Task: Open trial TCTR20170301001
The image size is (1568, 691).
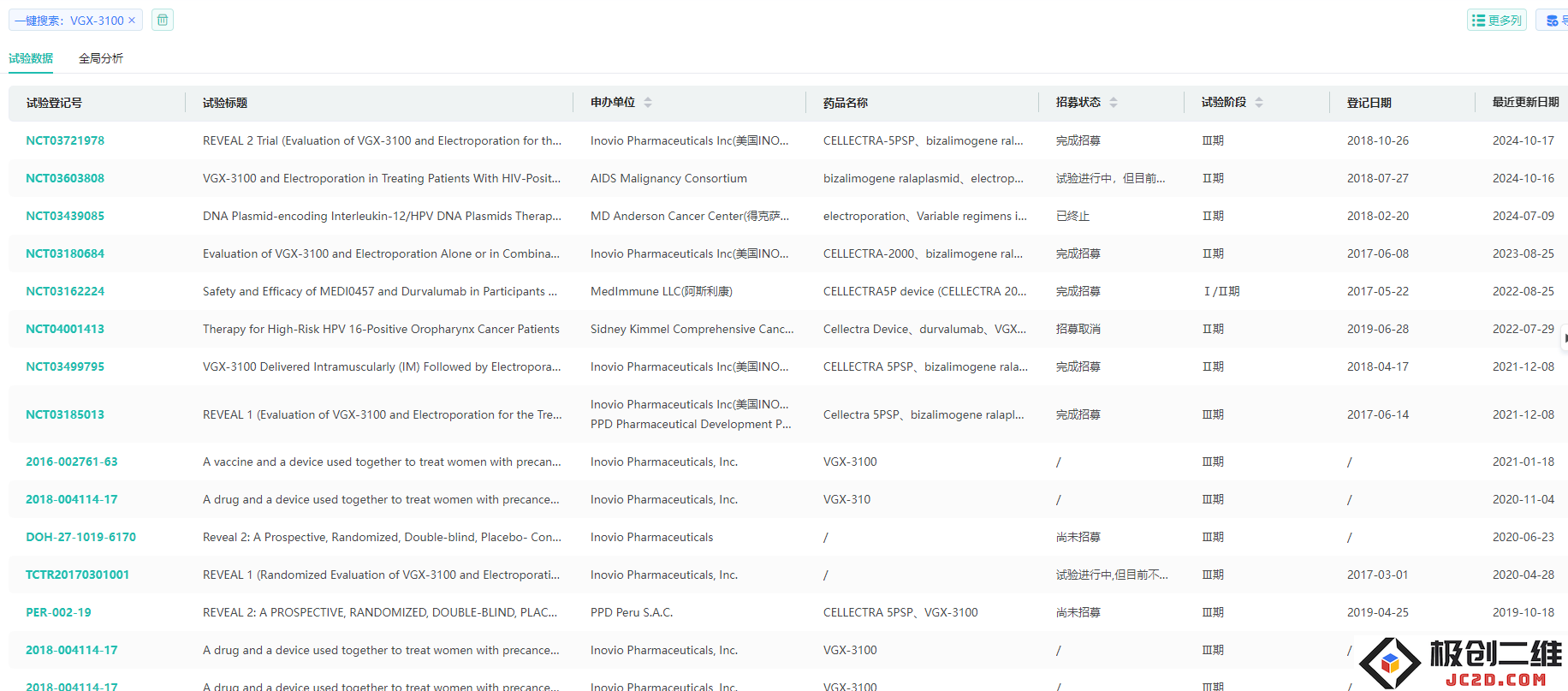Action: [x=77, y=575]
